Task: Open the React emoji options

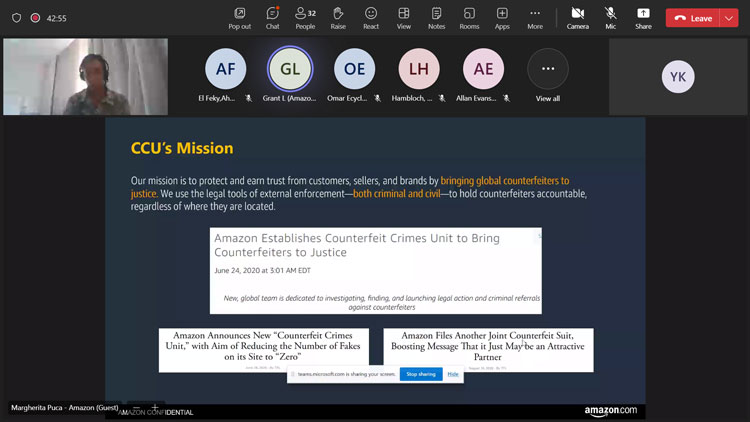Action: [x=371, y=17]
